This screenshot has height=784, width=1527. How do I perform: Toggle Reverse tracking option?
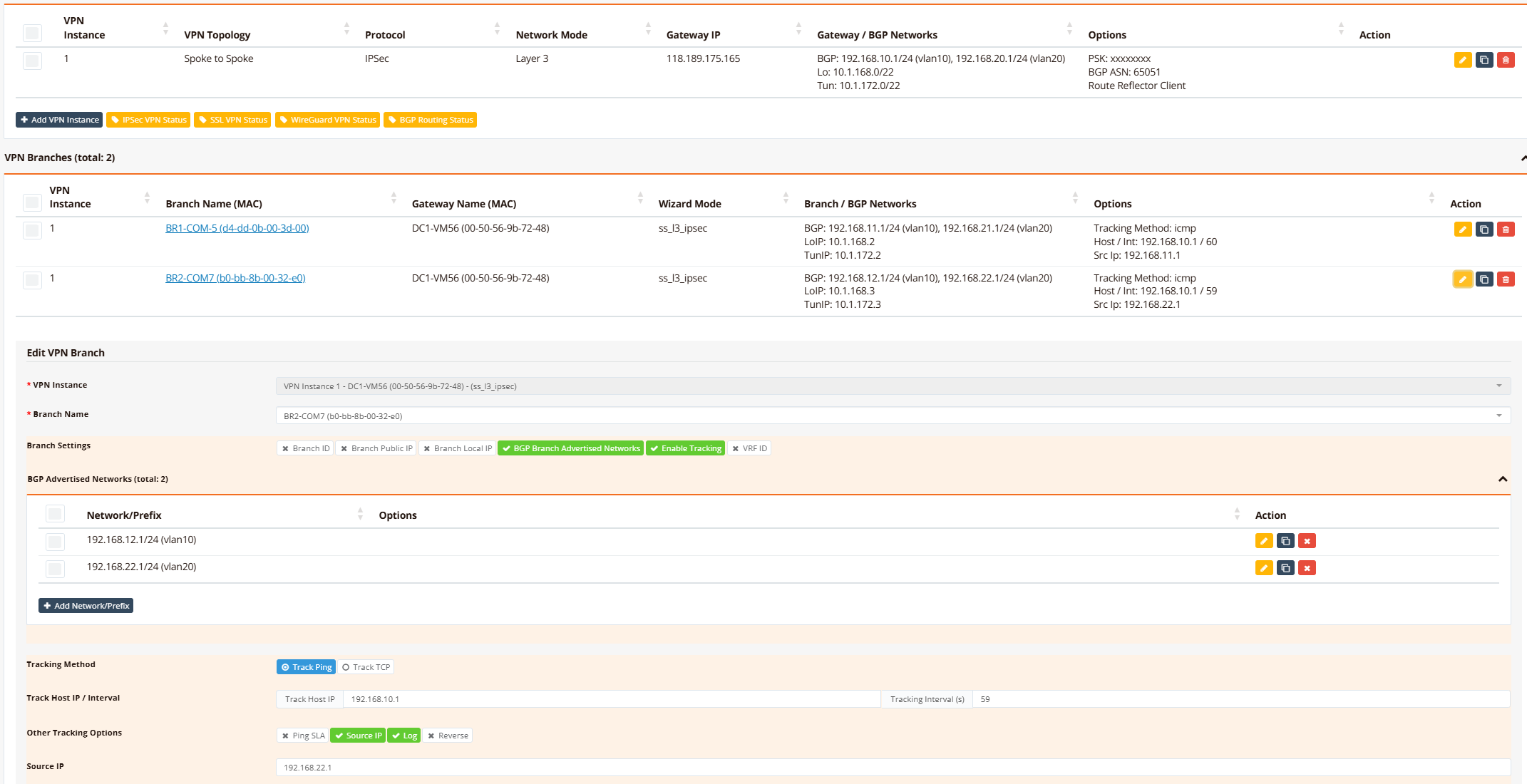tap(448, 736)
